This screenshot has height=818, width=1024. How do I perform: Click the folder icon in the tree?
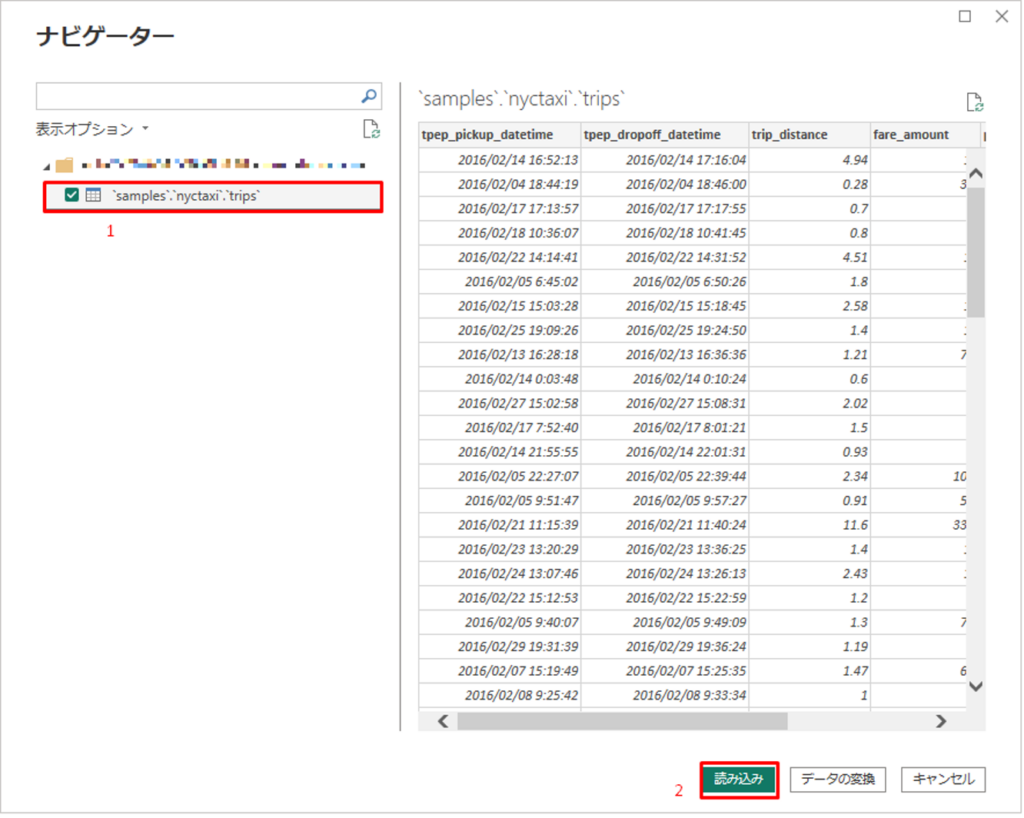[x=64, y=164]
